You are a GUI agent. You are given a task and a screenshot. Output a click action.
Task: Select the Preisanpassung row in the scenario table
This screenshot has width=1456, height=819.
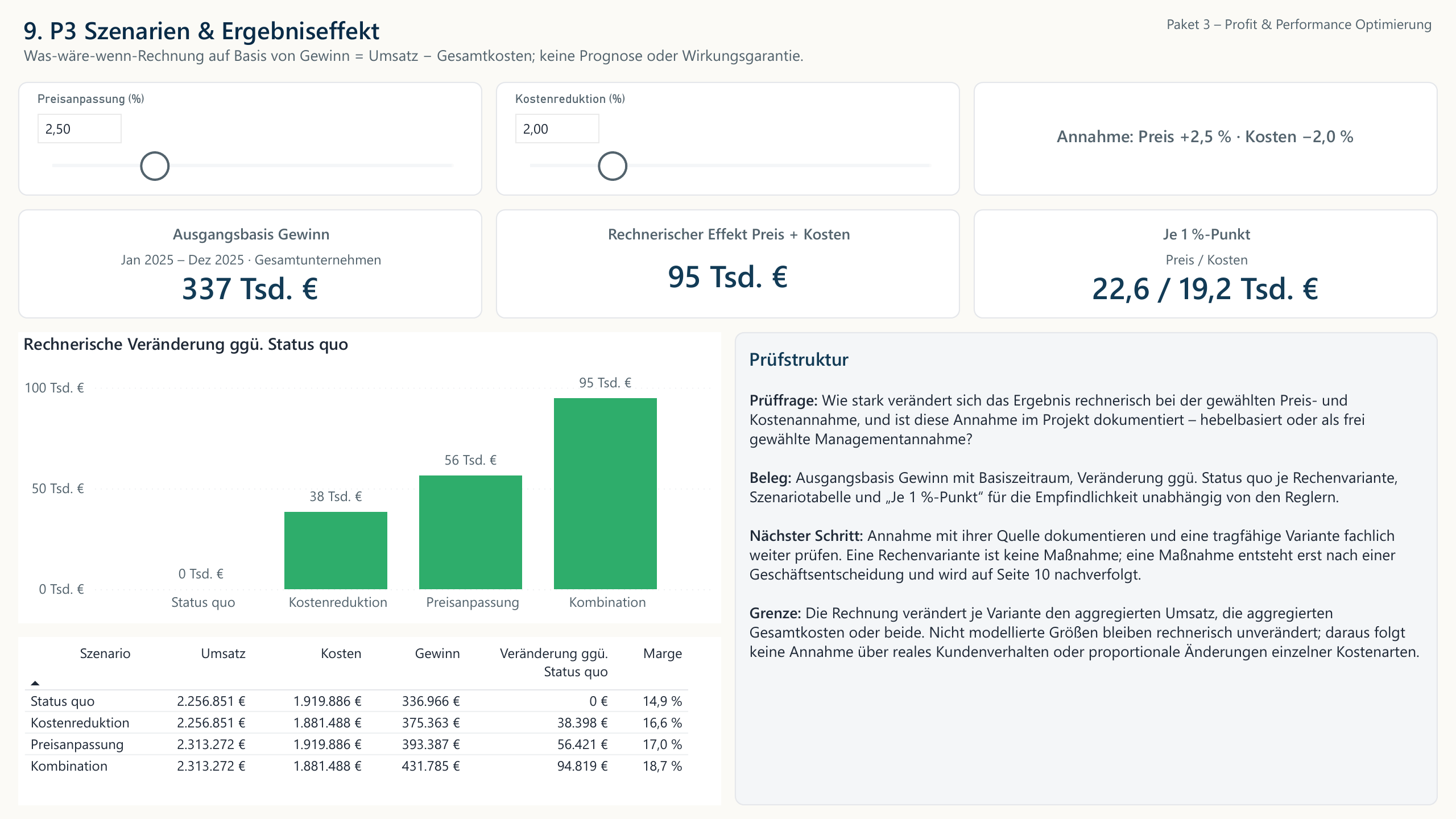[x=357, y=744]
